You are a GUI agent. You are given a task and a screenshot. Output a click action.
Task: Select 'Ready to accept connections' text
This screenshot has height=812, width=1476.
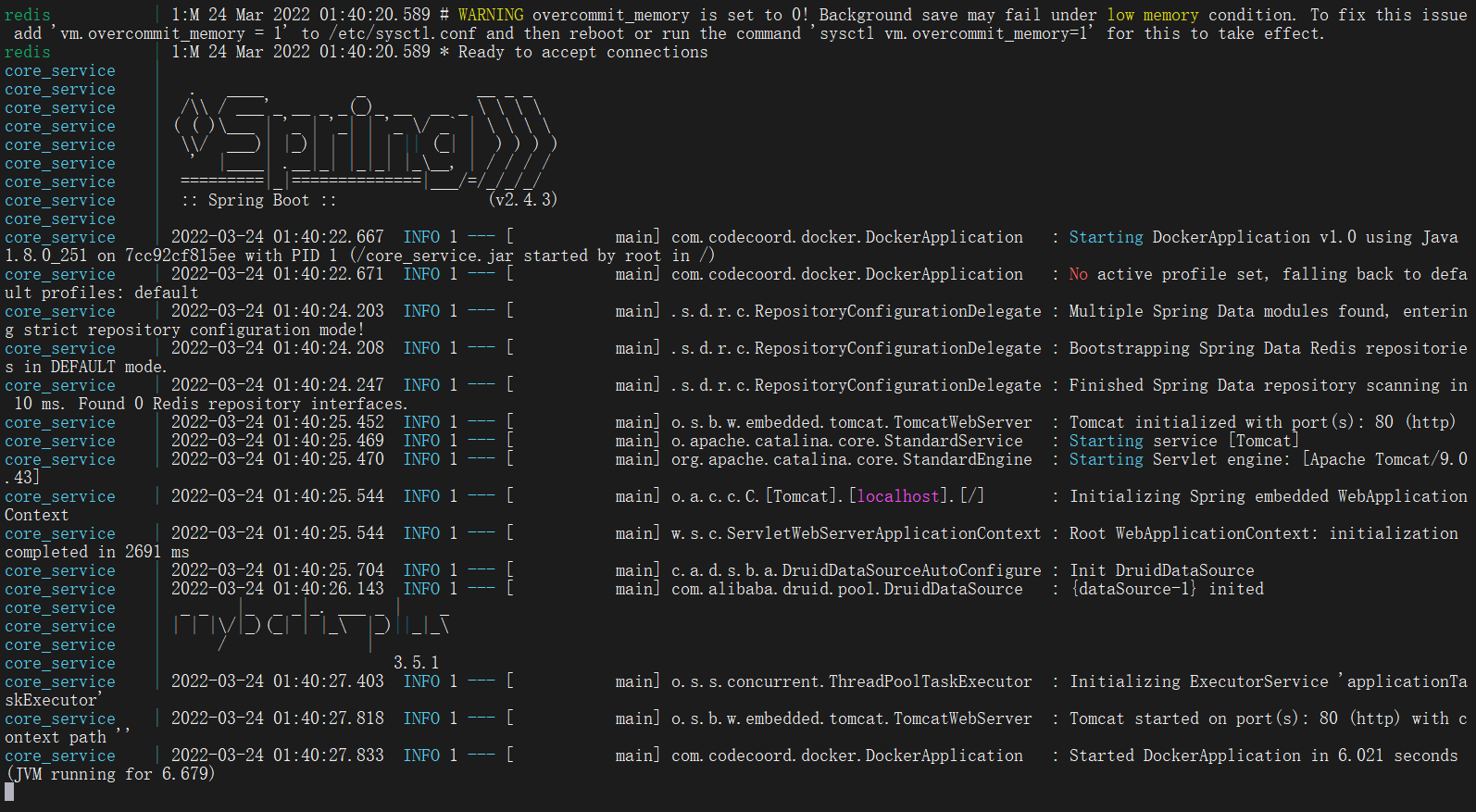(582, 52)
